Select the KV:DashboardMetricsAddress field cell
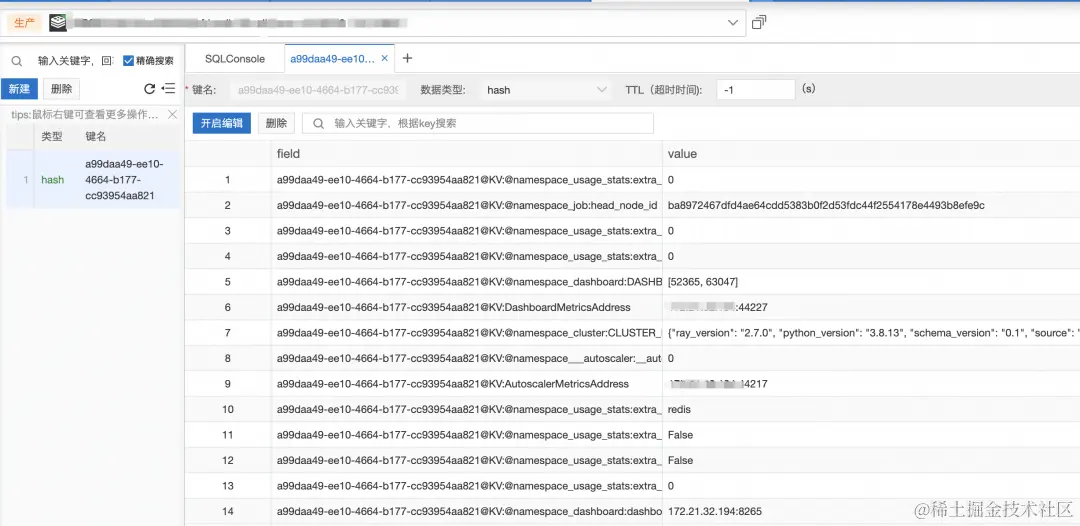This screenshot has width=1080, height=526. (467, 307)
